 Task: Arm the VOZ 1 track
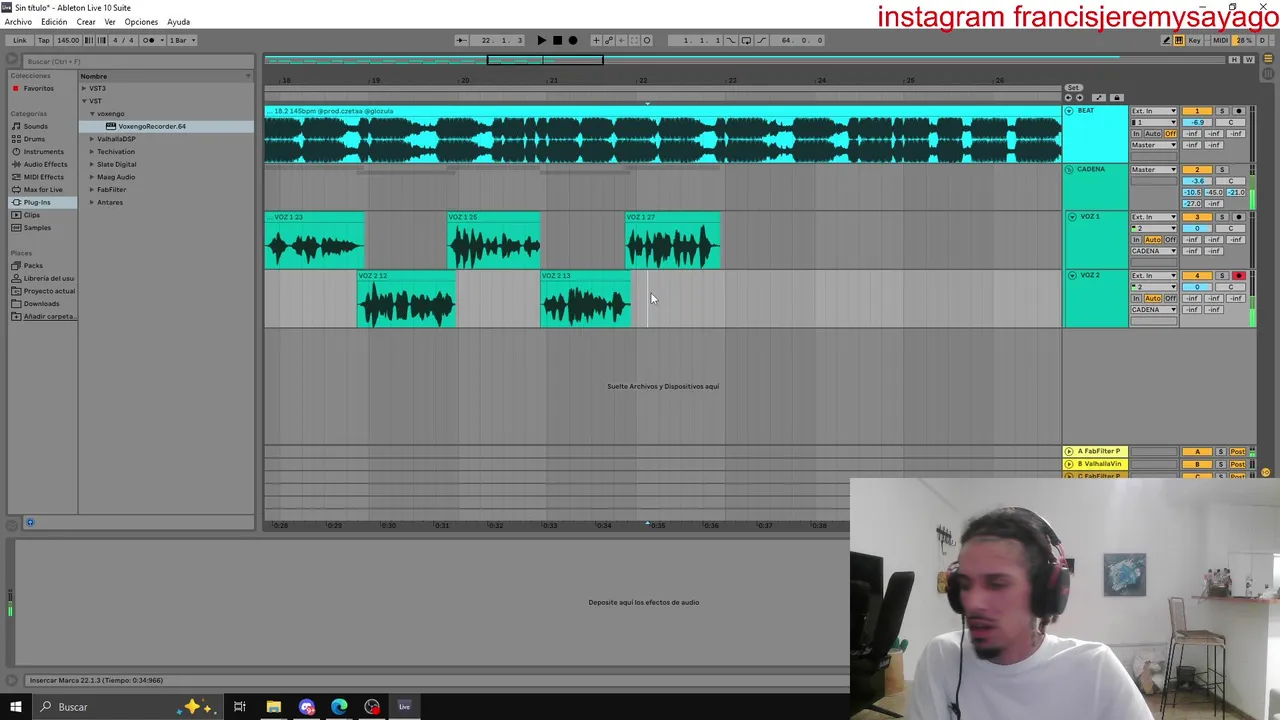coord(1239,217)
